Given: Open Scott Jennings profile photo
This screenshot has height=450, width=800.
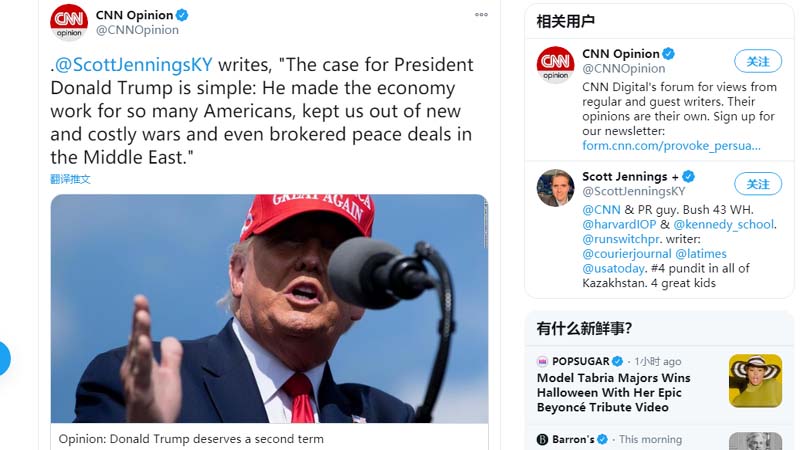Looking at the screenshot, I should [x=556, y=188].
